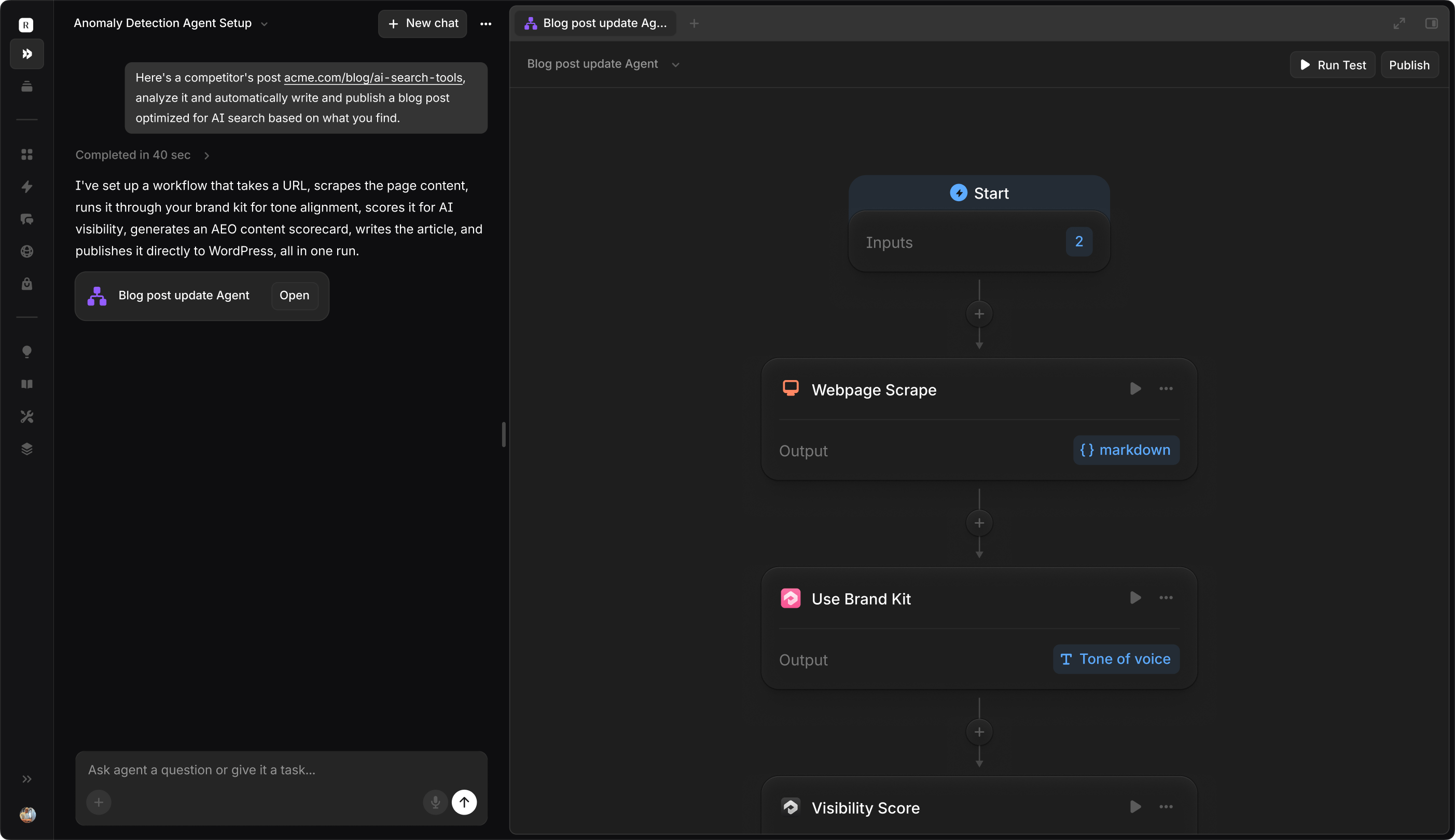Select the Use Brand Kit node title
The image size is (1455, 840).
[861, 599]
